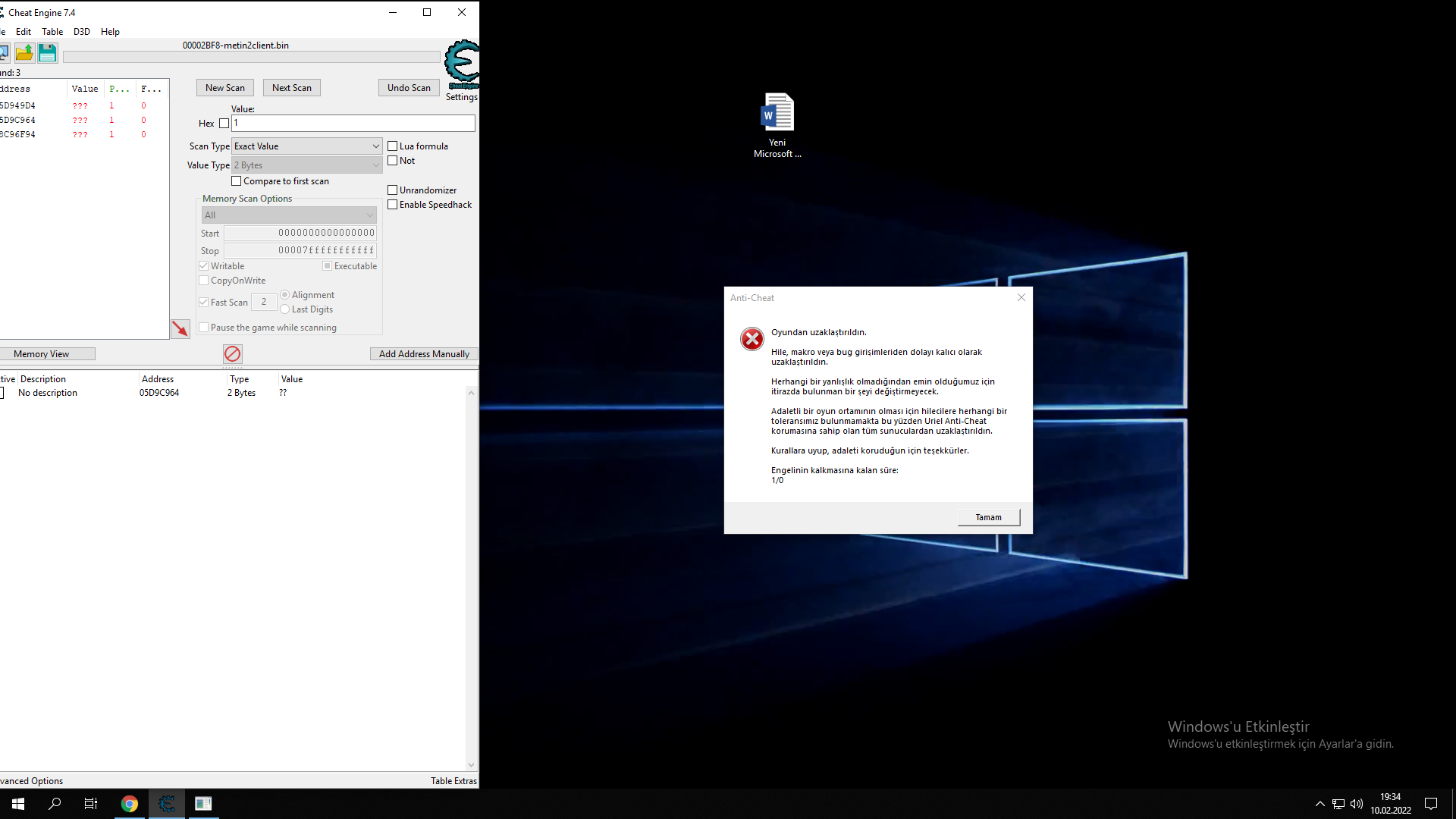
Task: Toggle the Writable checkbox
Action: tap(204, 266)
